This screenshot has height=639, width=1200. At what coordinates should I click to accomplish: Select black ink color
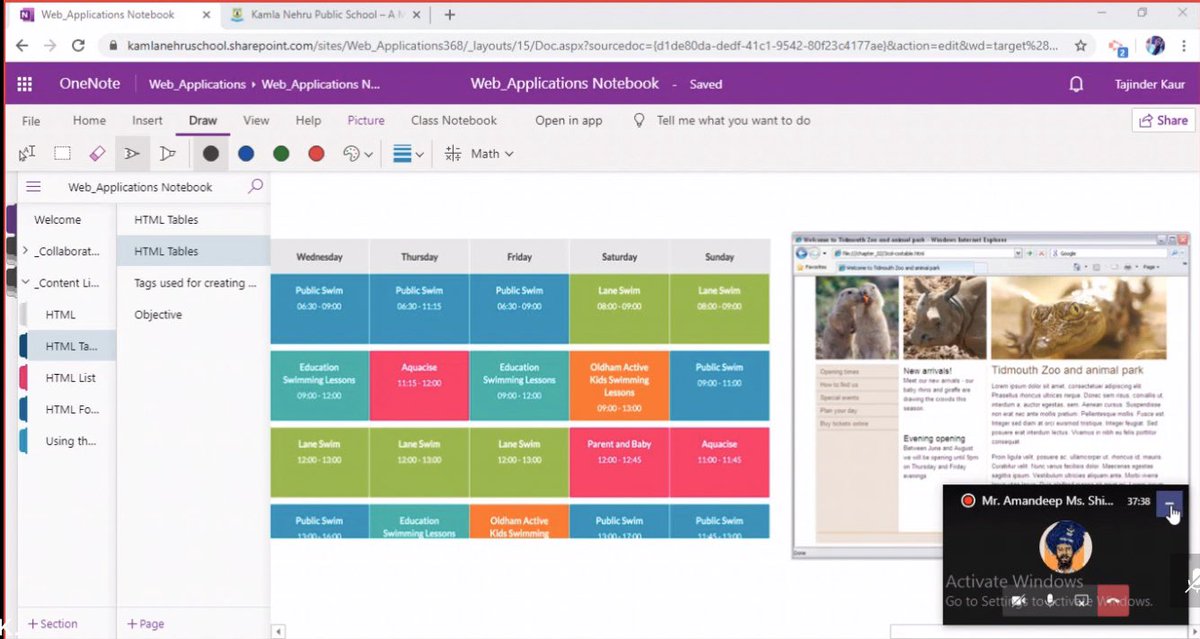click(x=211, y=153)
